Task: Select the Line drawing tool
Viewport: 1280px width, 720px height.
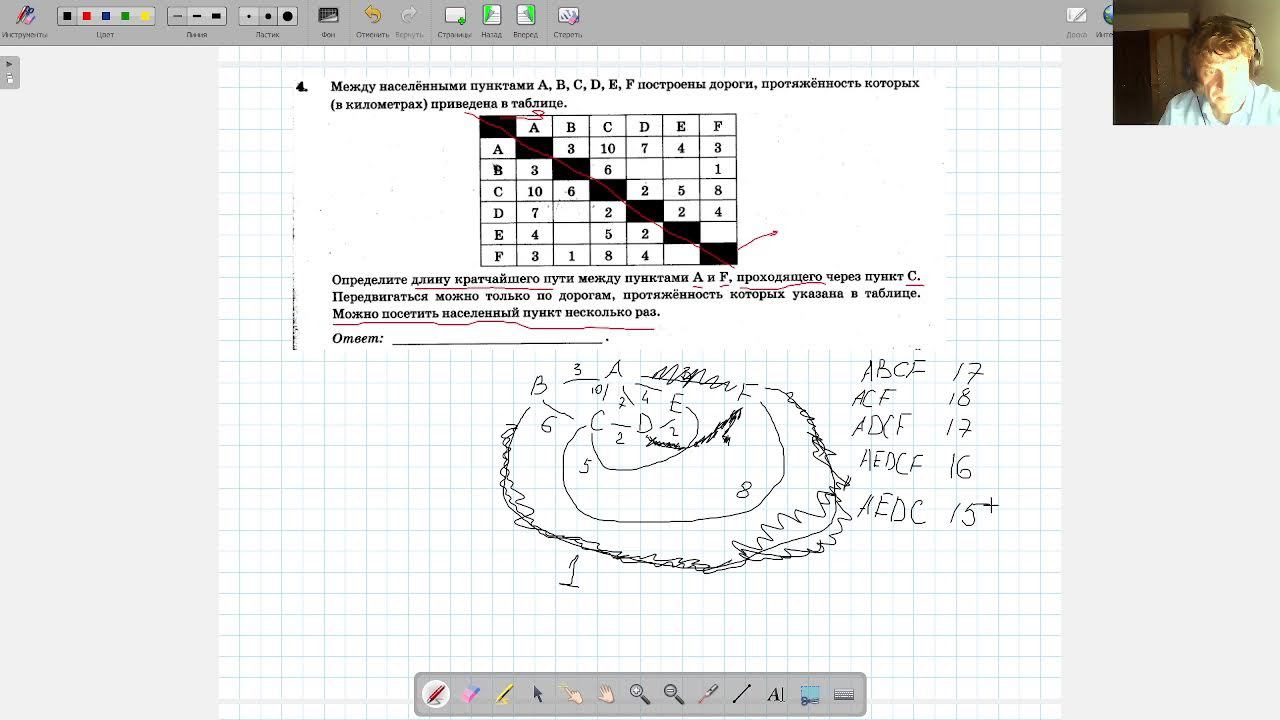Action: 742,694
